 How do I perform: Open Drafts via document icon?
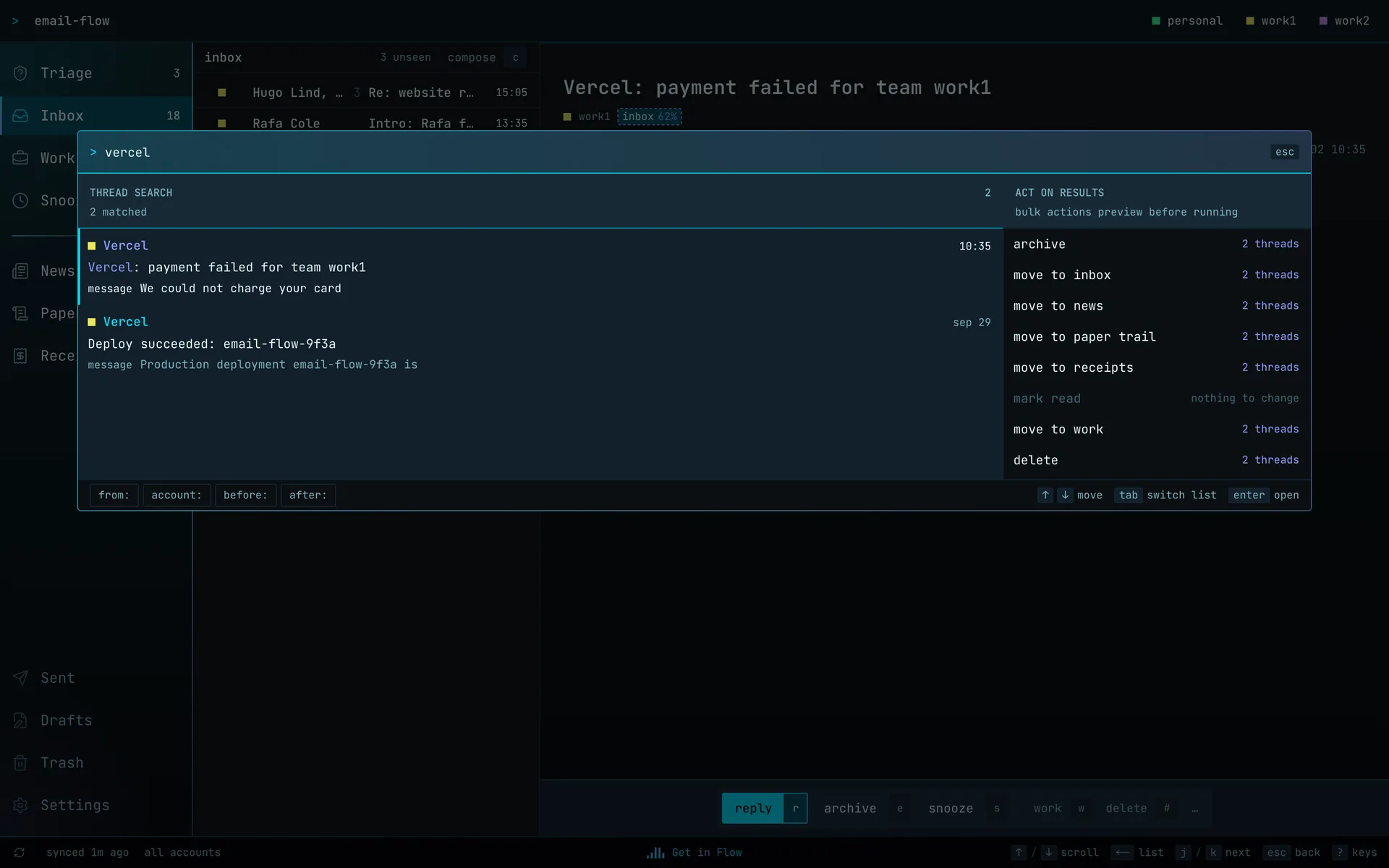click(20, 720)
